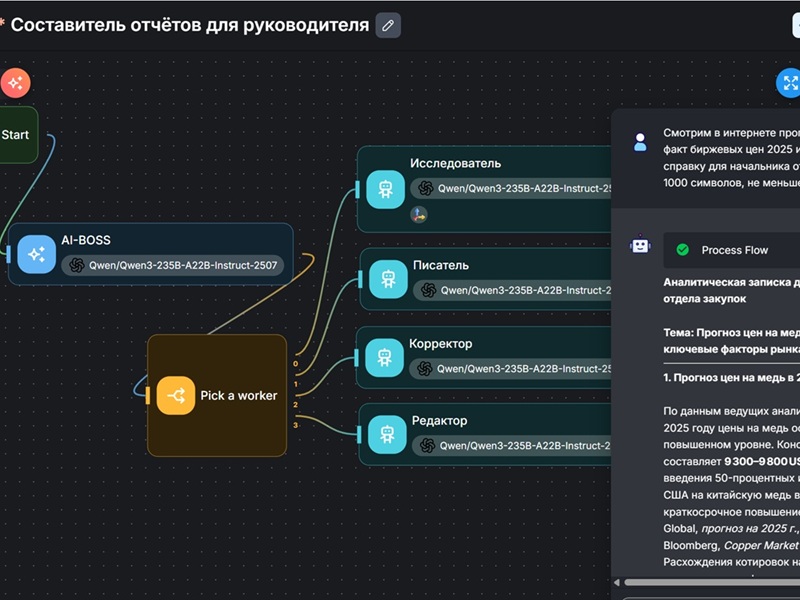Click the user avatar in the chat

pyautogui.click(x=640, y=142)
